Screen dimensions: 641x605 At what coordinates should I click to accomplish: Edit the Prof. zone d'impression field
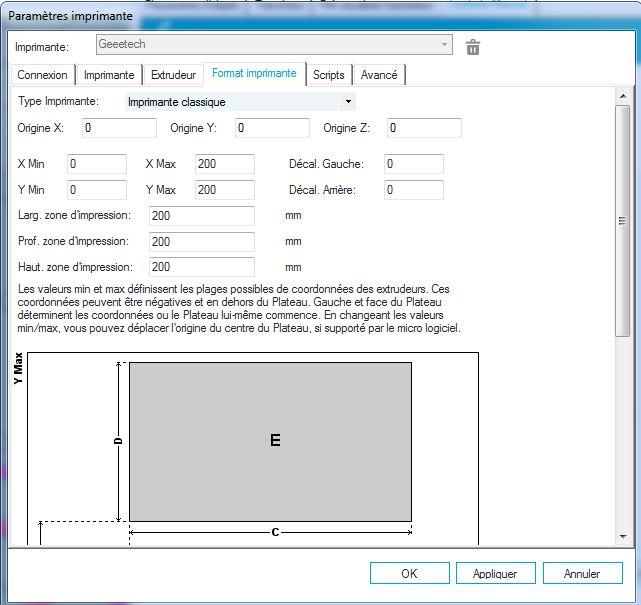(x=202, y=242)
